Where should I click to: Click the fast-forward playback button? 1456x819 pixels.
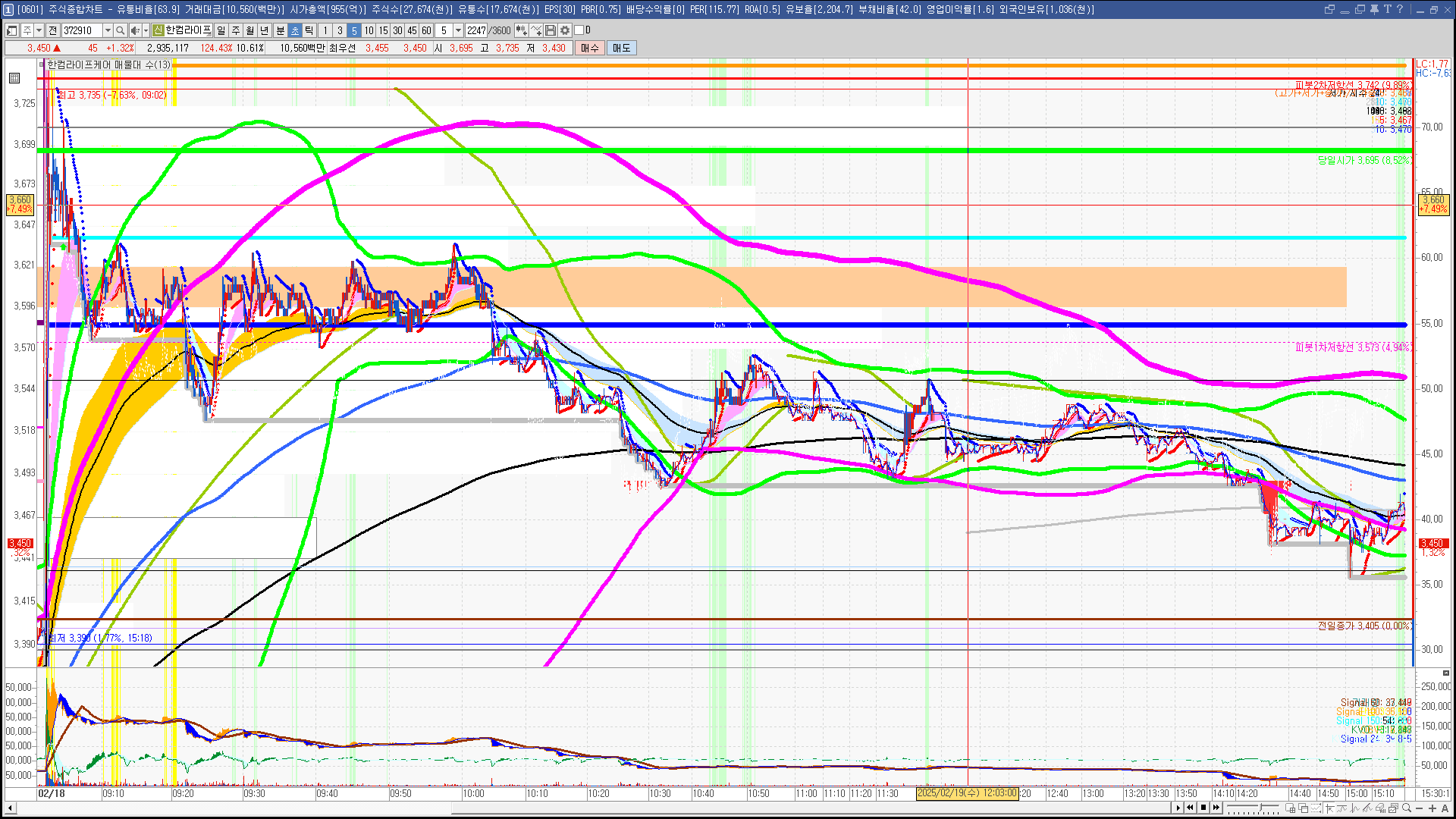click(1216, 808)
